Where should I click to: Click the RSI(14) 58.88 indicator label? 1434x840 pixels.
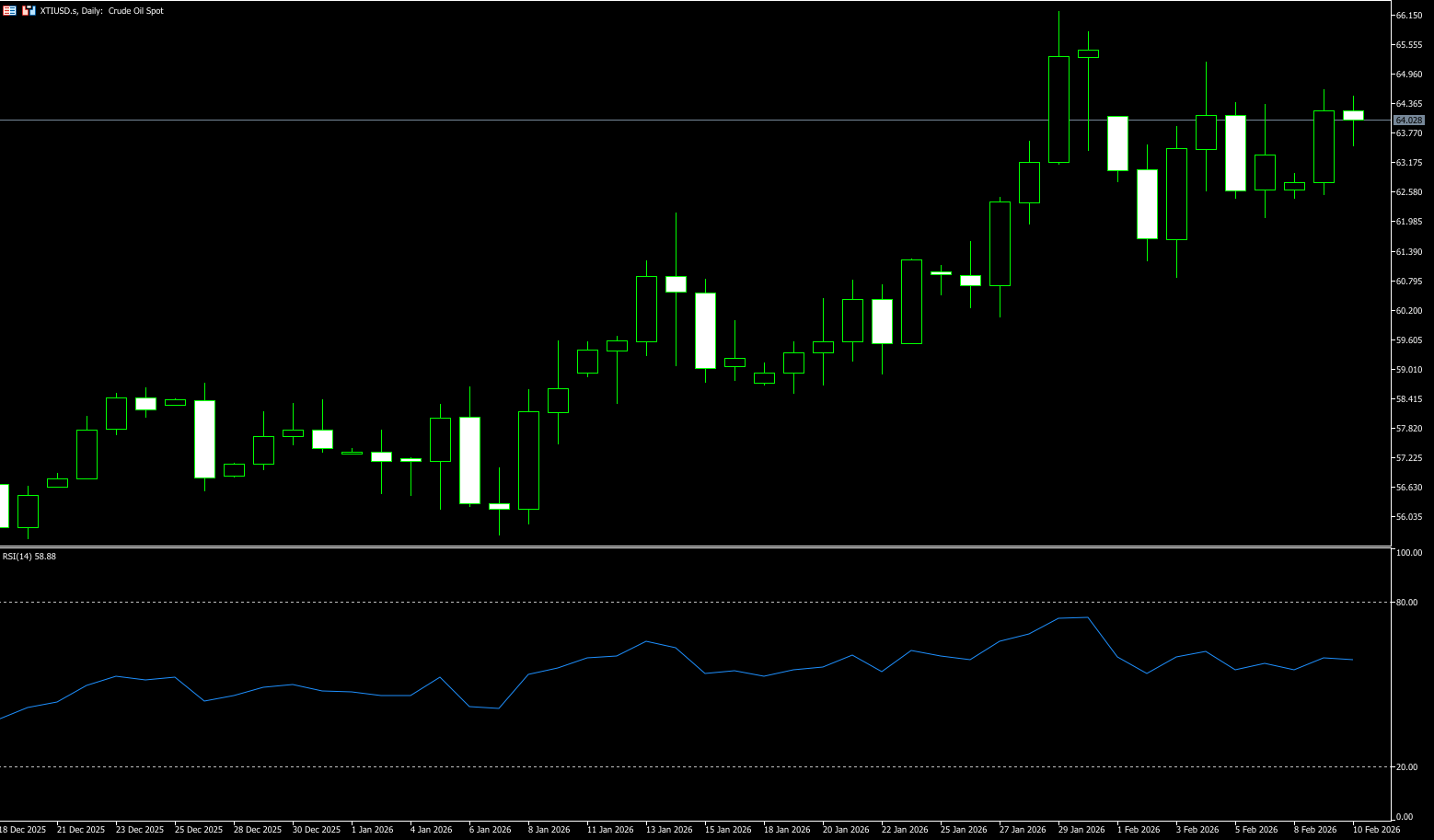pos(29,557)
